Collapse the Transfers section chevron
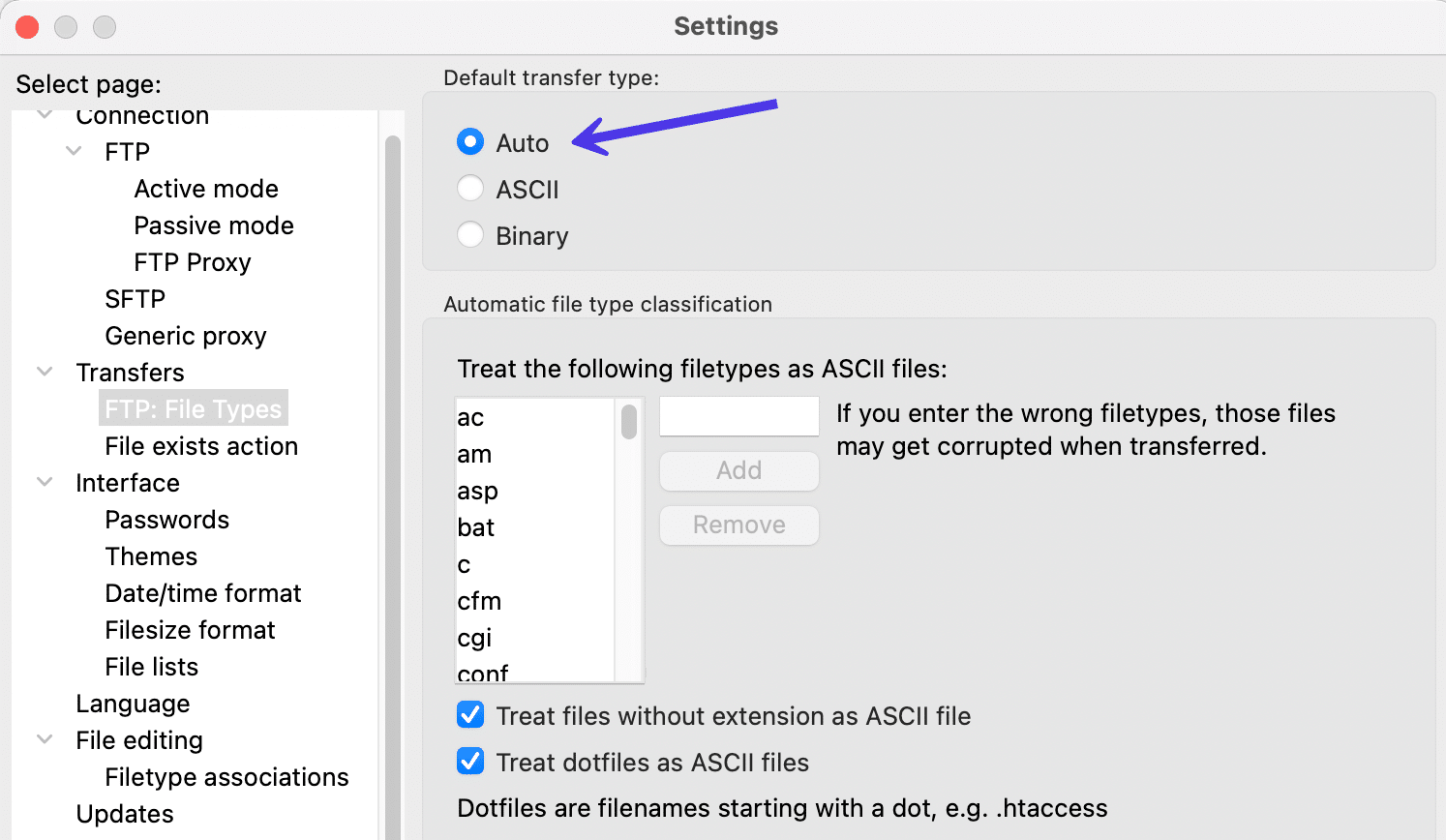The height and width of the screenshot is (840, 1446). coord(45,372)
